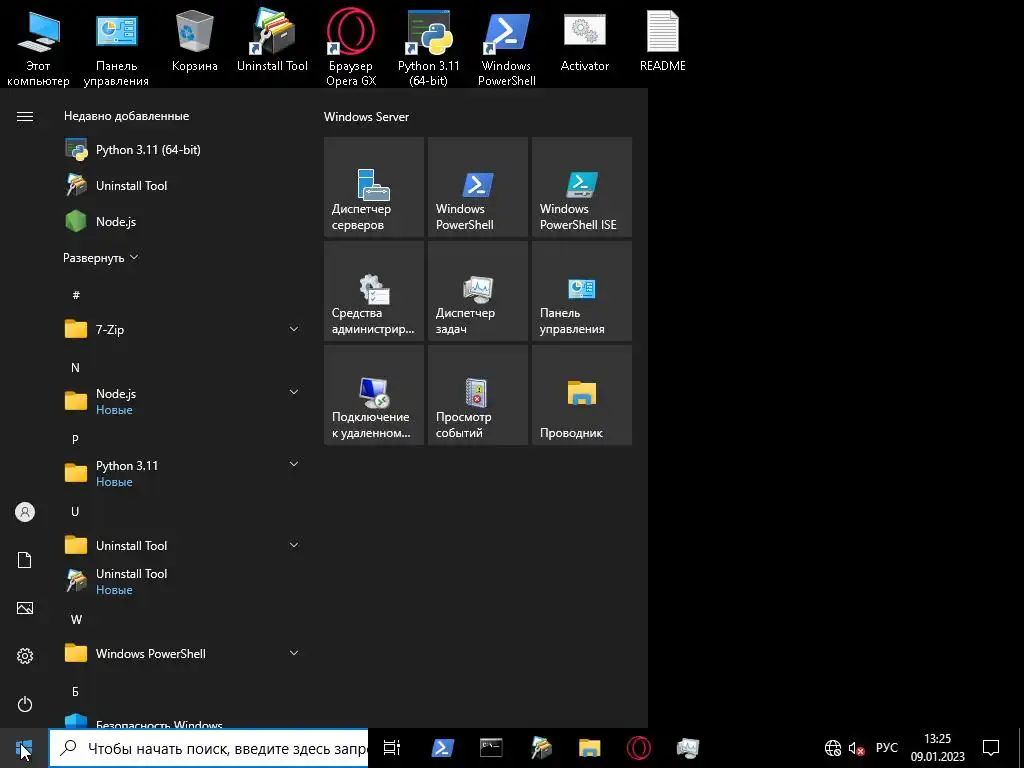Select the README desktop file
This screenshot has width=1024, height=768.
(663, 40)
